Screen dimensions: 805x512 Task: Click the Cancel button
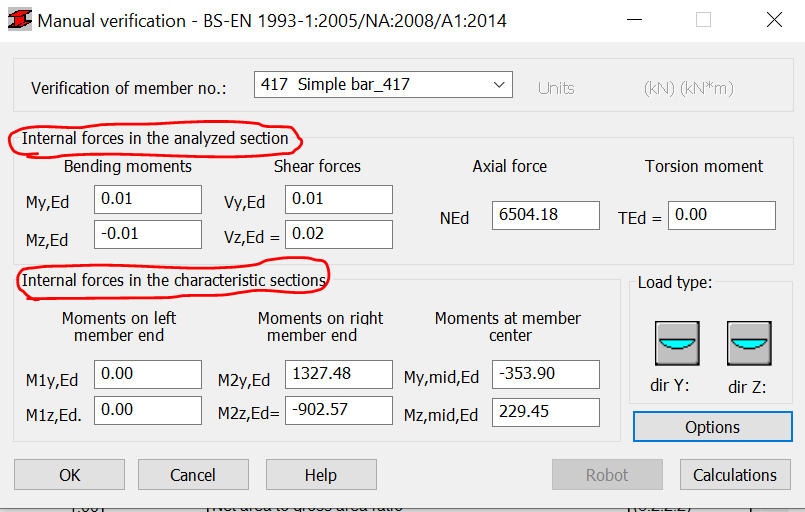(193, 475)
